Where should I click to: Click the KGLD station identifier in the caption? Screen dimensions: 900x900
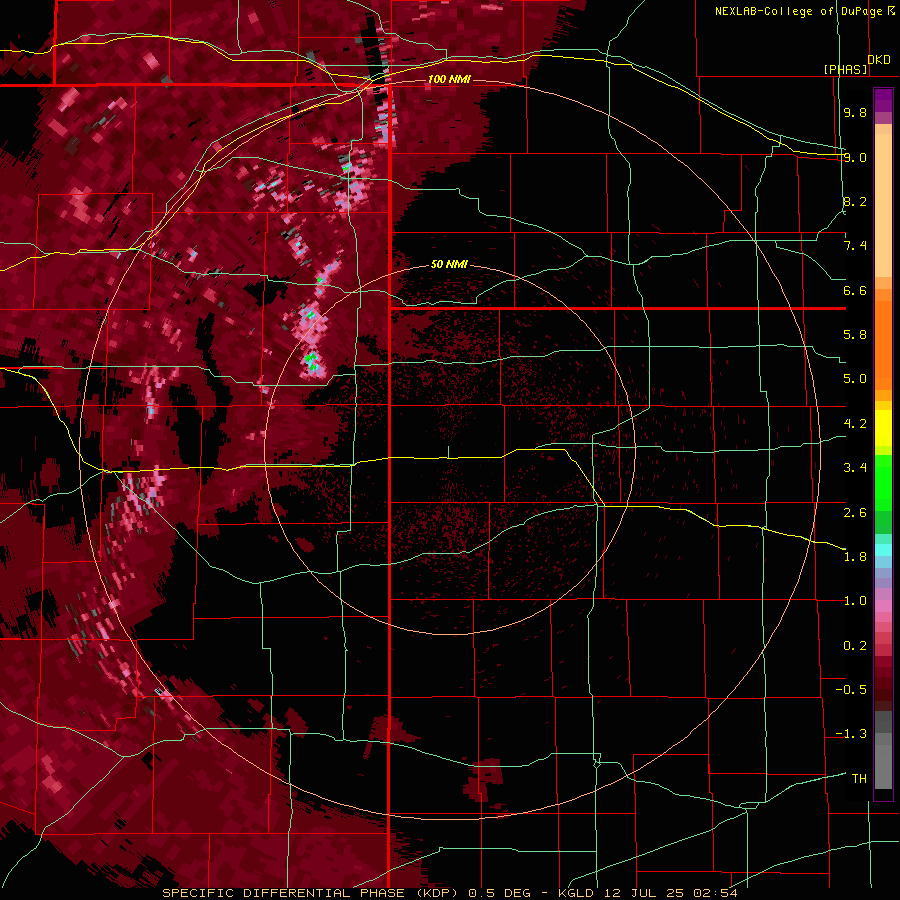coord(577,893)
